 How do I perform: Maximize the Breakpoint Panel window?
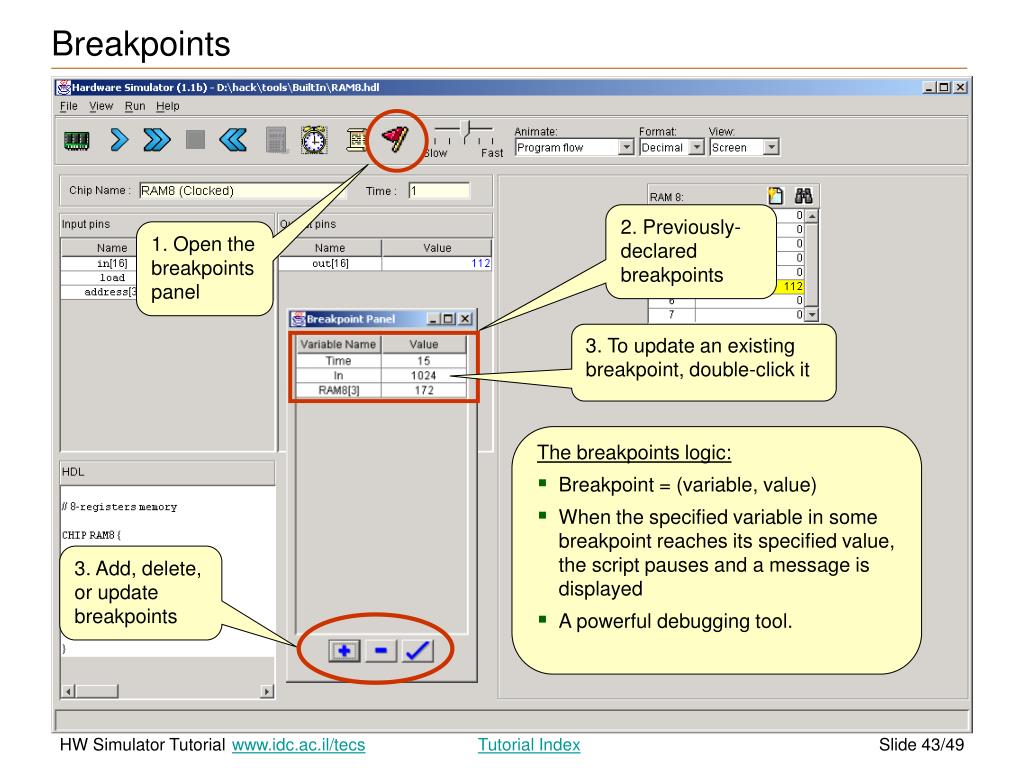pyautogui.click(x=449, y=319)
